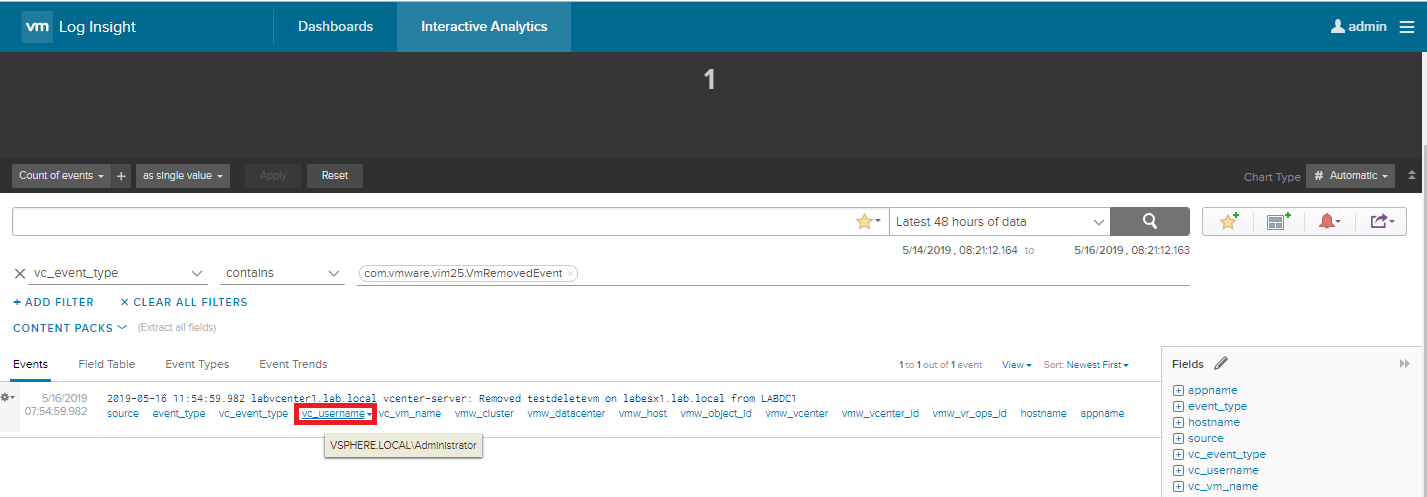Click the appname field link in event row
This screenshot has height=497, width=1427.
pyautogui.click(x=1102, y=413)
